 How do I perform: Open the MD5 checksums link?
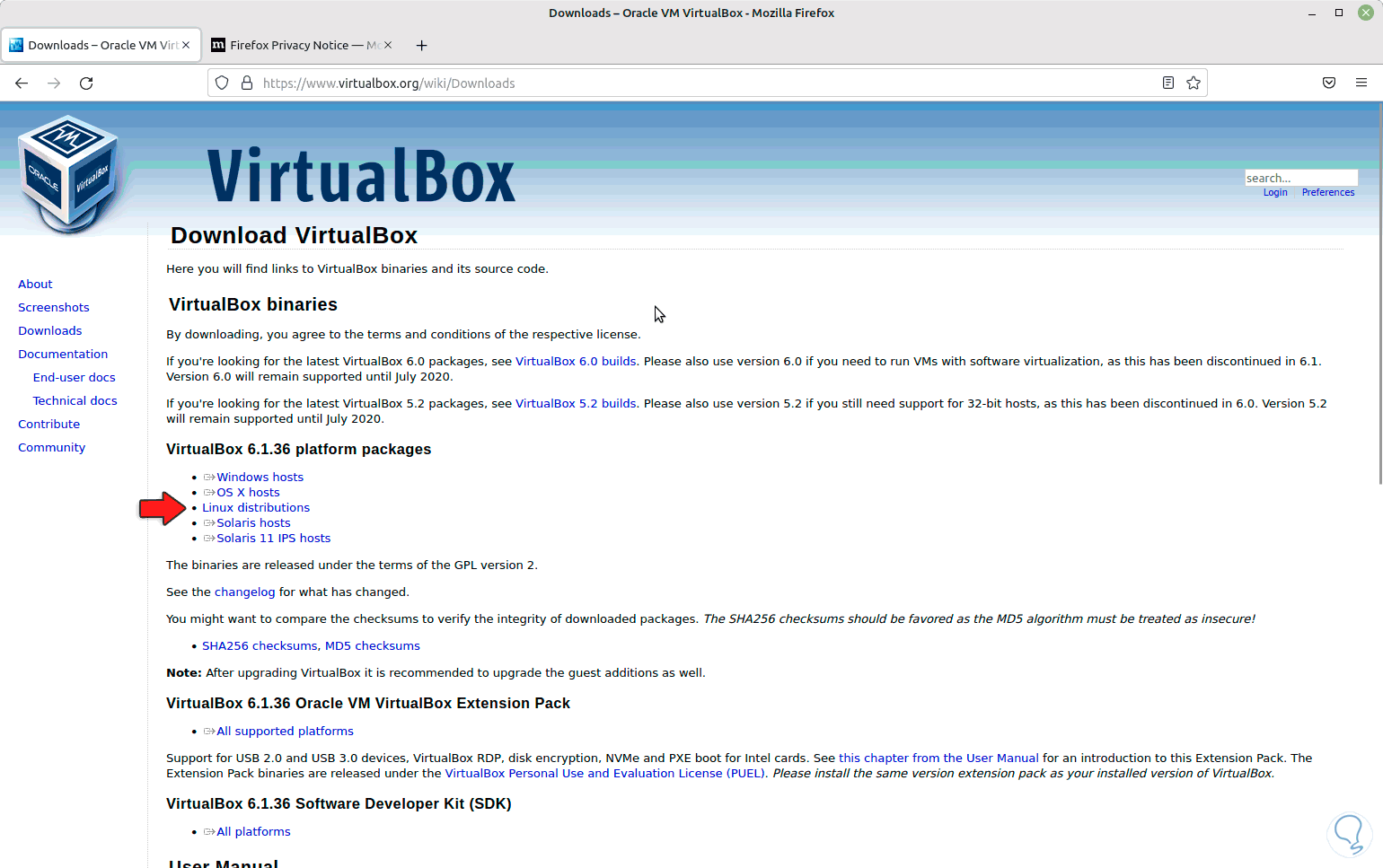coord(373,646)
